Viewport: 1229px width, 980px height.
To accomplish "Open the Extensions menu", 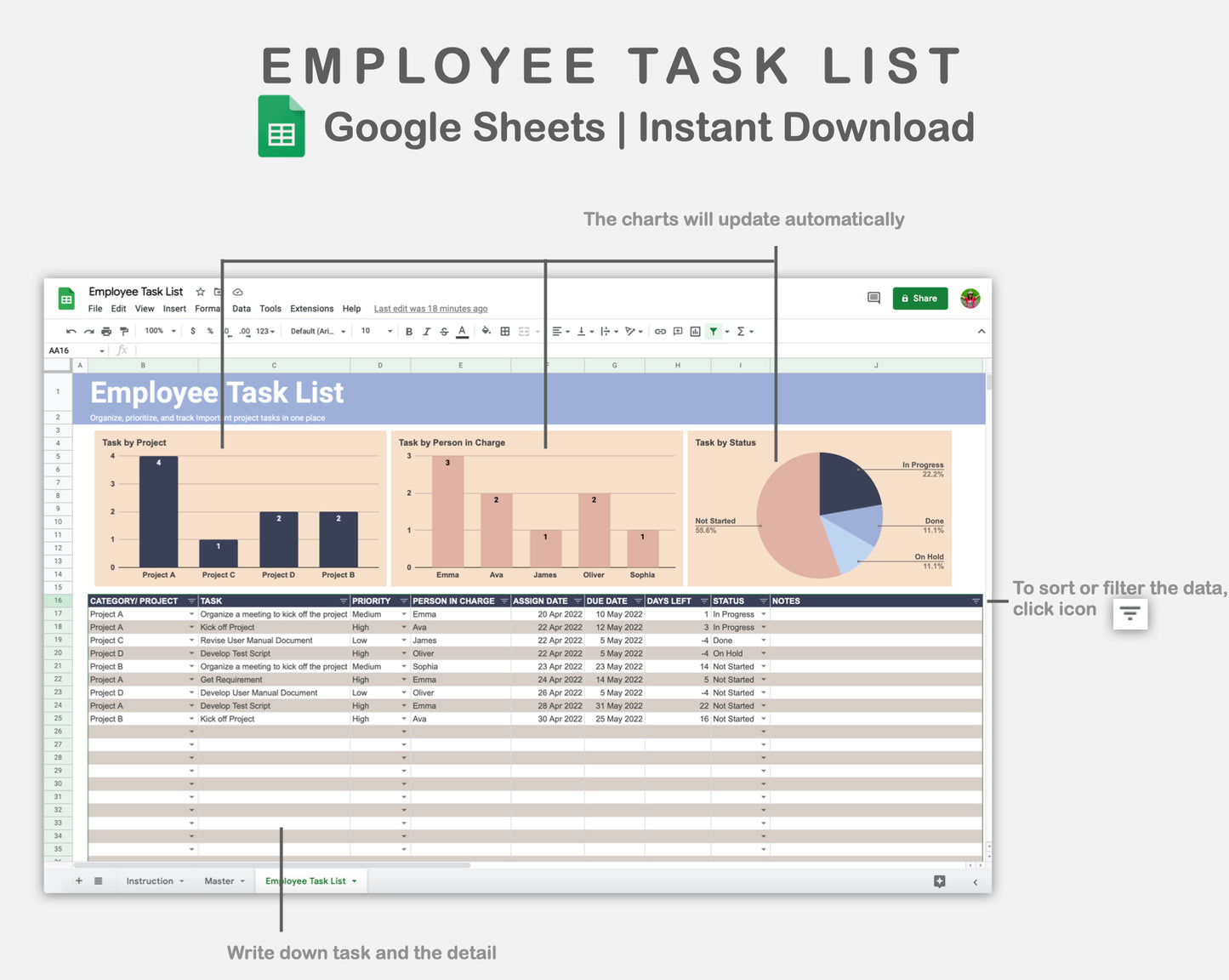I will tap(311, 308).
